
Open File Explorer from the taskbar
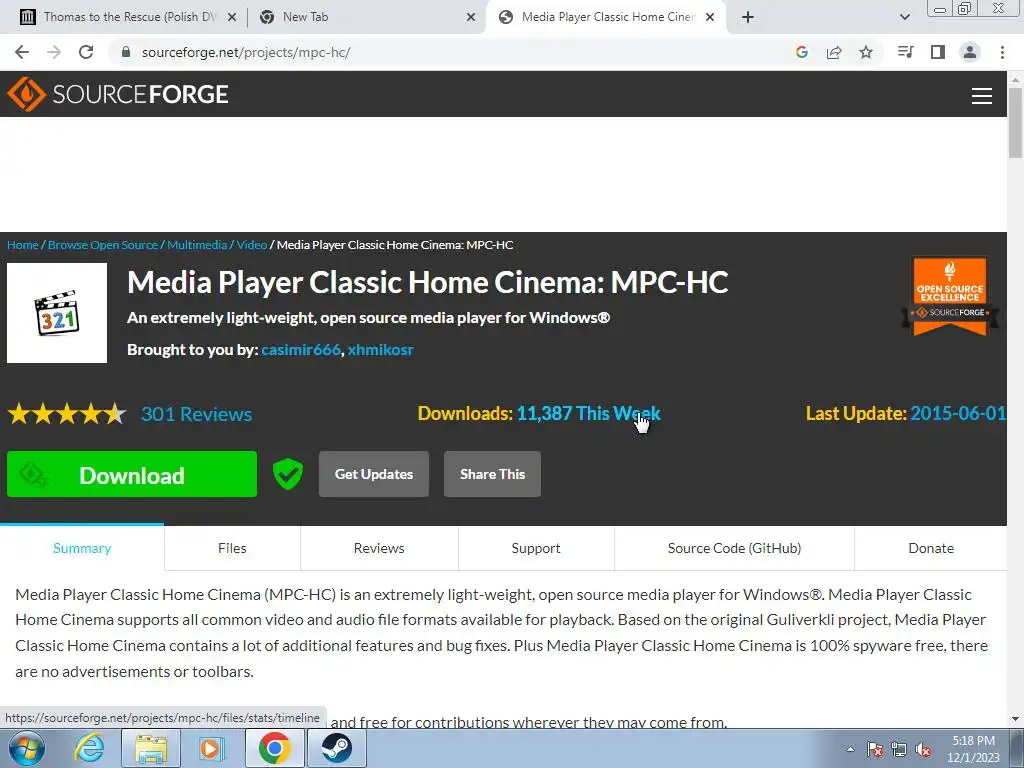pyautogui.click(x=151, y=748)
